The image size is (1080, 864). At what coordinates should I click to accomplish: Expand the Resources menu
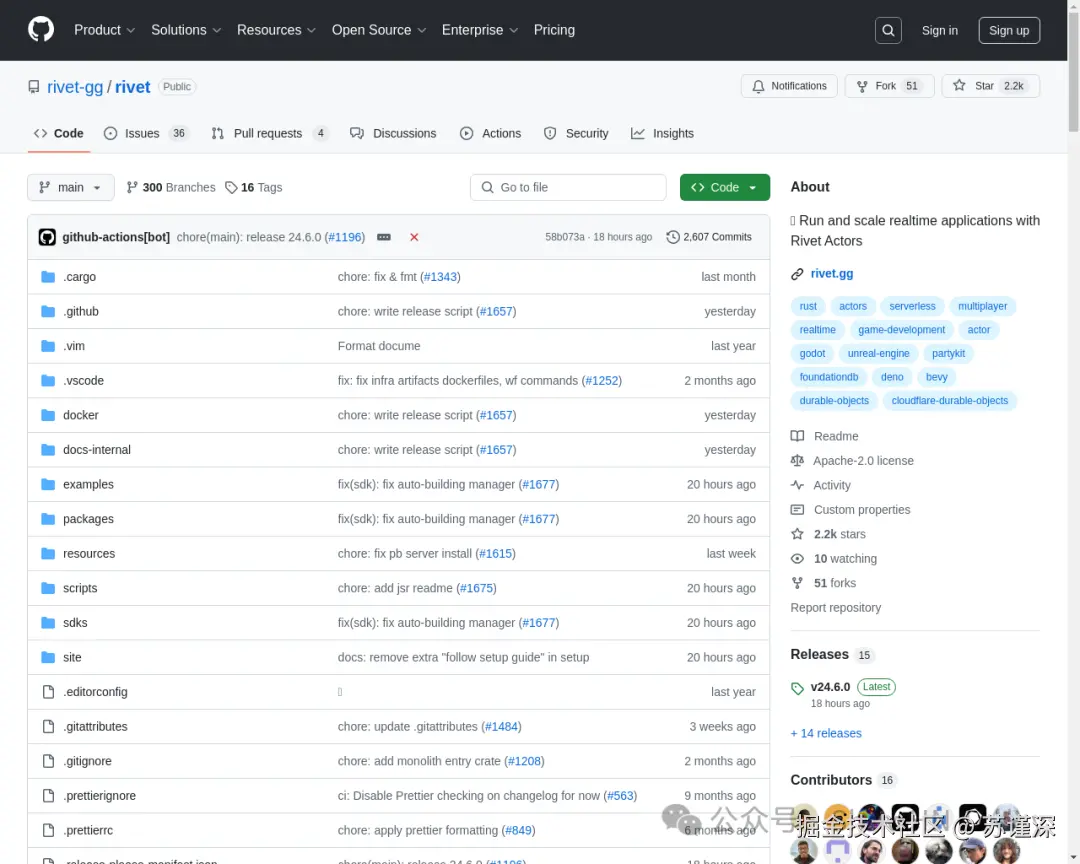[x=276, y=30]
